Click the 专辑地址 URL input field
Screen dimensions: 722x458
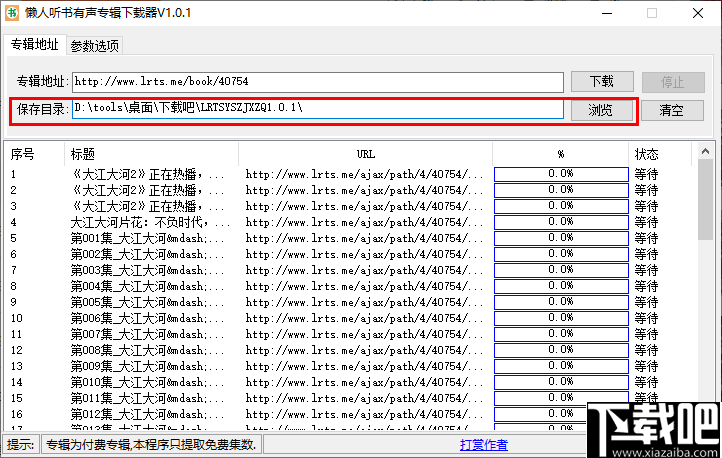click(318, 82)
